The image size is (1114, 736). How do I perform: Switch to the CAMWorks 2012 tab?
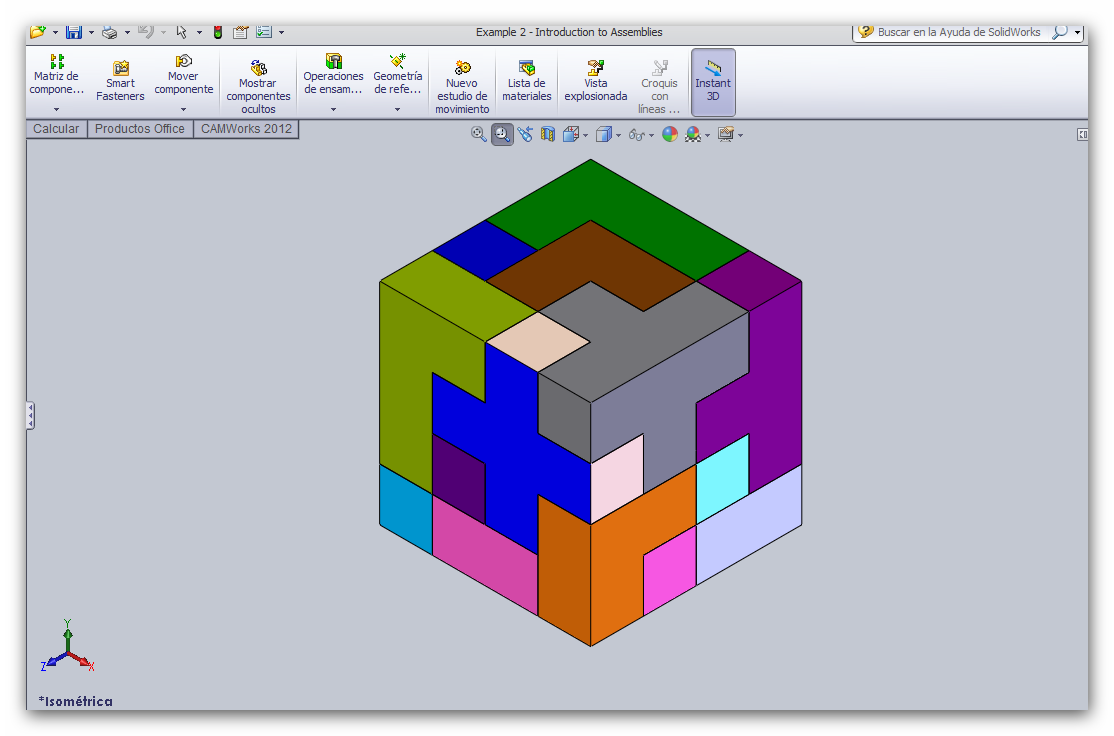(246, 129)
